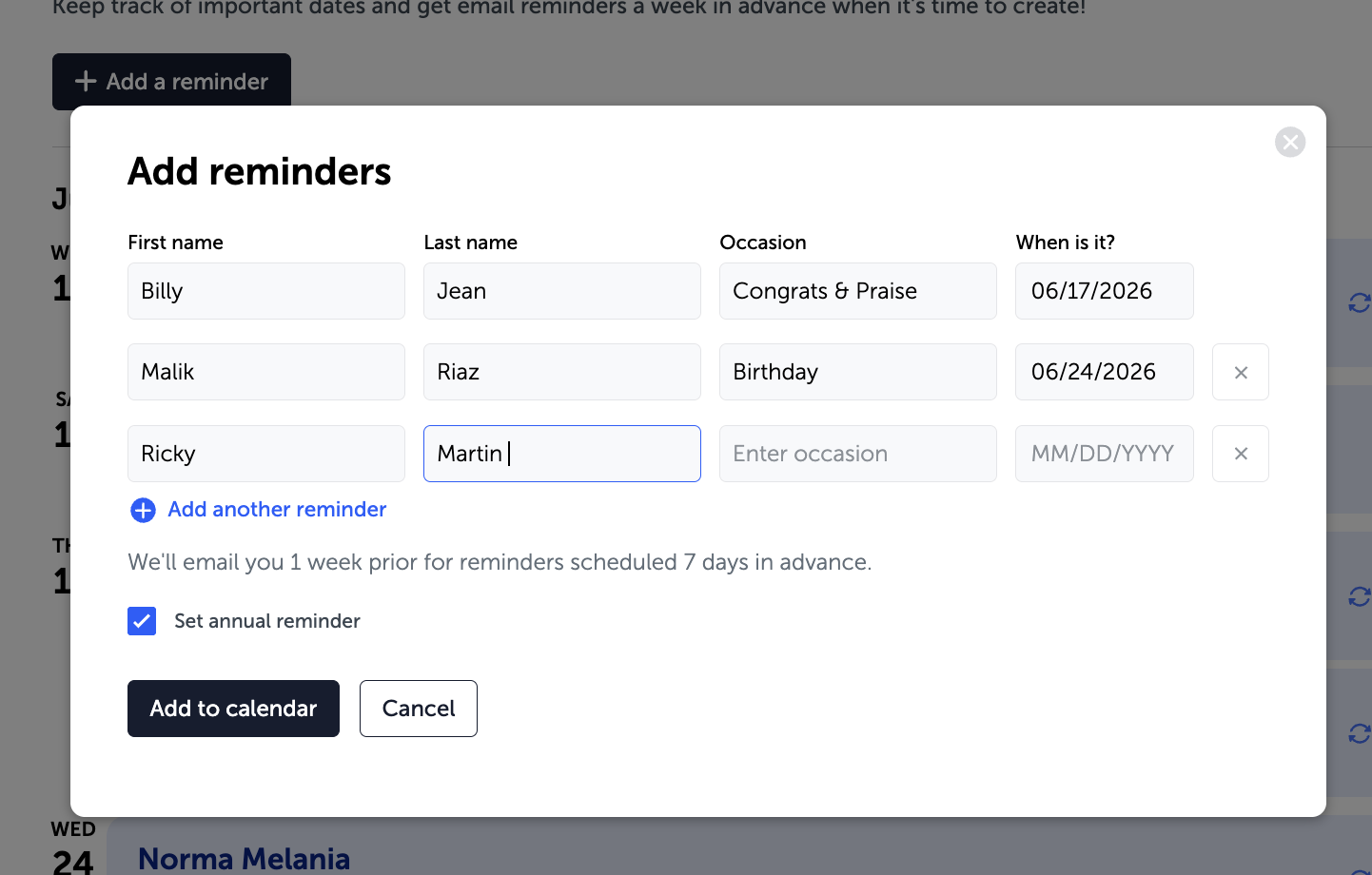Click the first name field containing Billy
The image size is (1372, 875).
[266, 291]
